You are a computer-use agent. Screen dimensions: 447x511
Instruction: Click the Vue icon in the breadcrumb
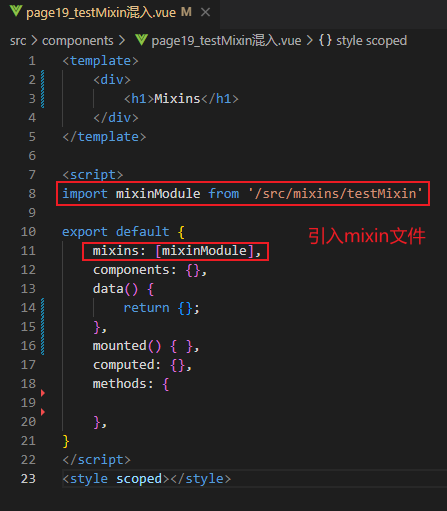coord(141,40)
